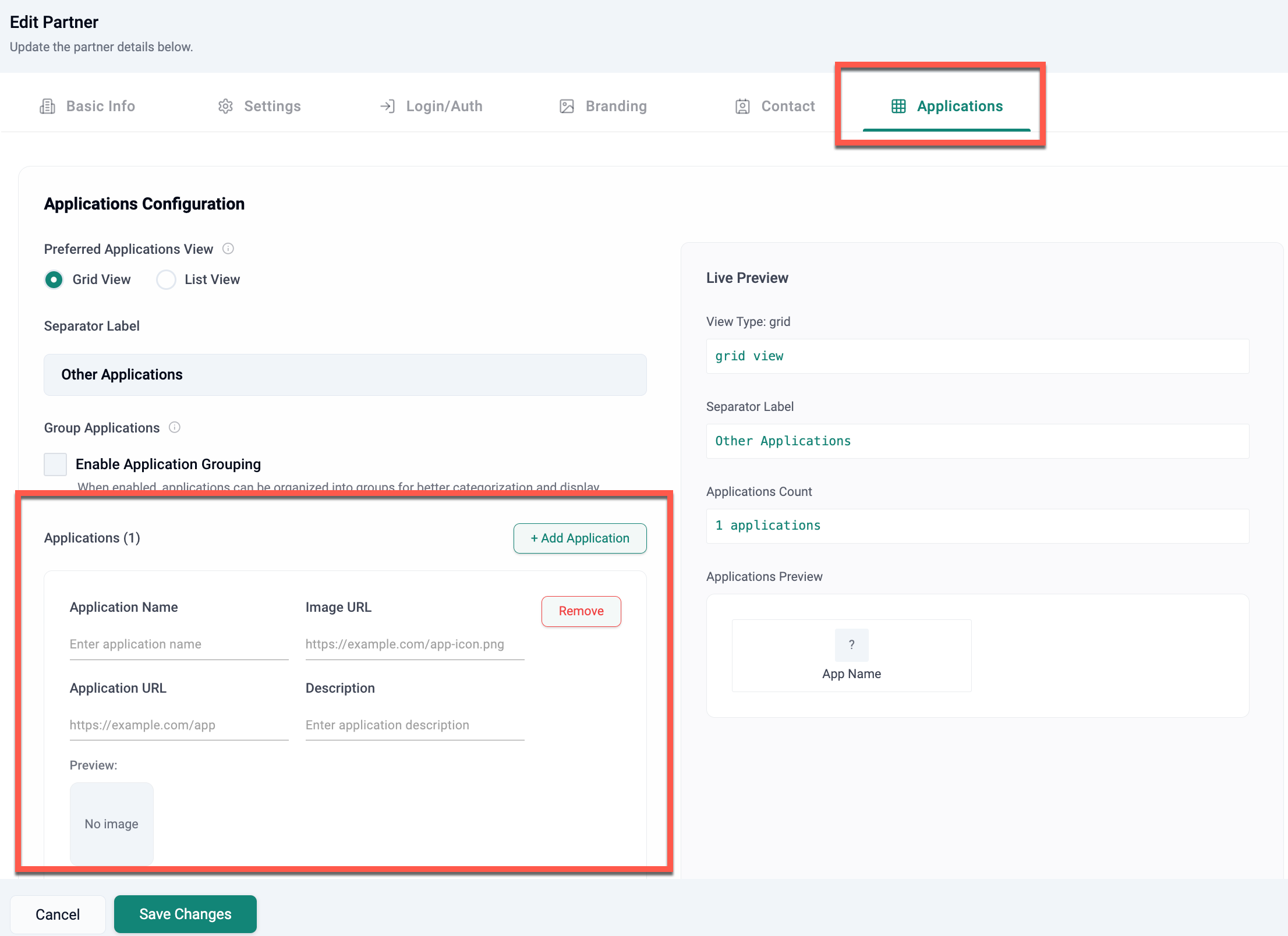The height and width of the screenshot is (936, 1288).
Task: Click info icon next to Group Applications
Action: pos(175,428)
